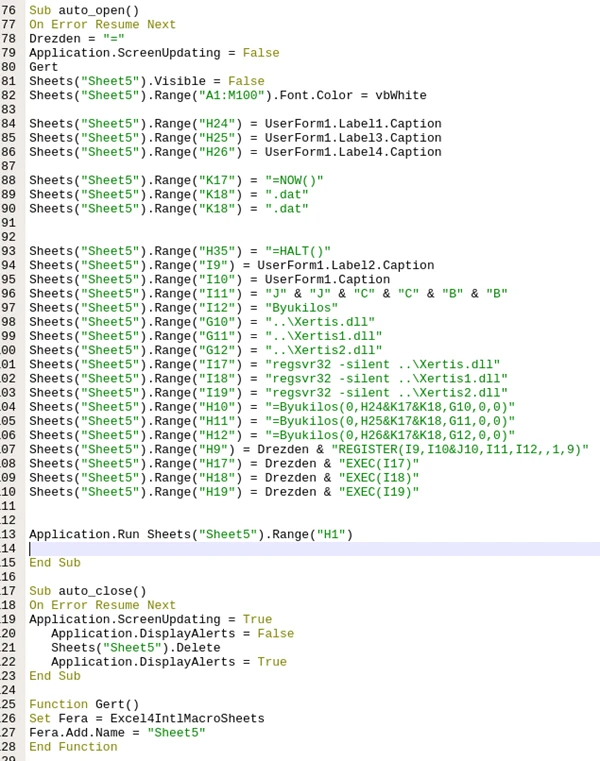Screen dimensions: 600x761
Task: Click the Range("G11") = "..\Xertis1.dll" line
Action: (x=206, y=336)
